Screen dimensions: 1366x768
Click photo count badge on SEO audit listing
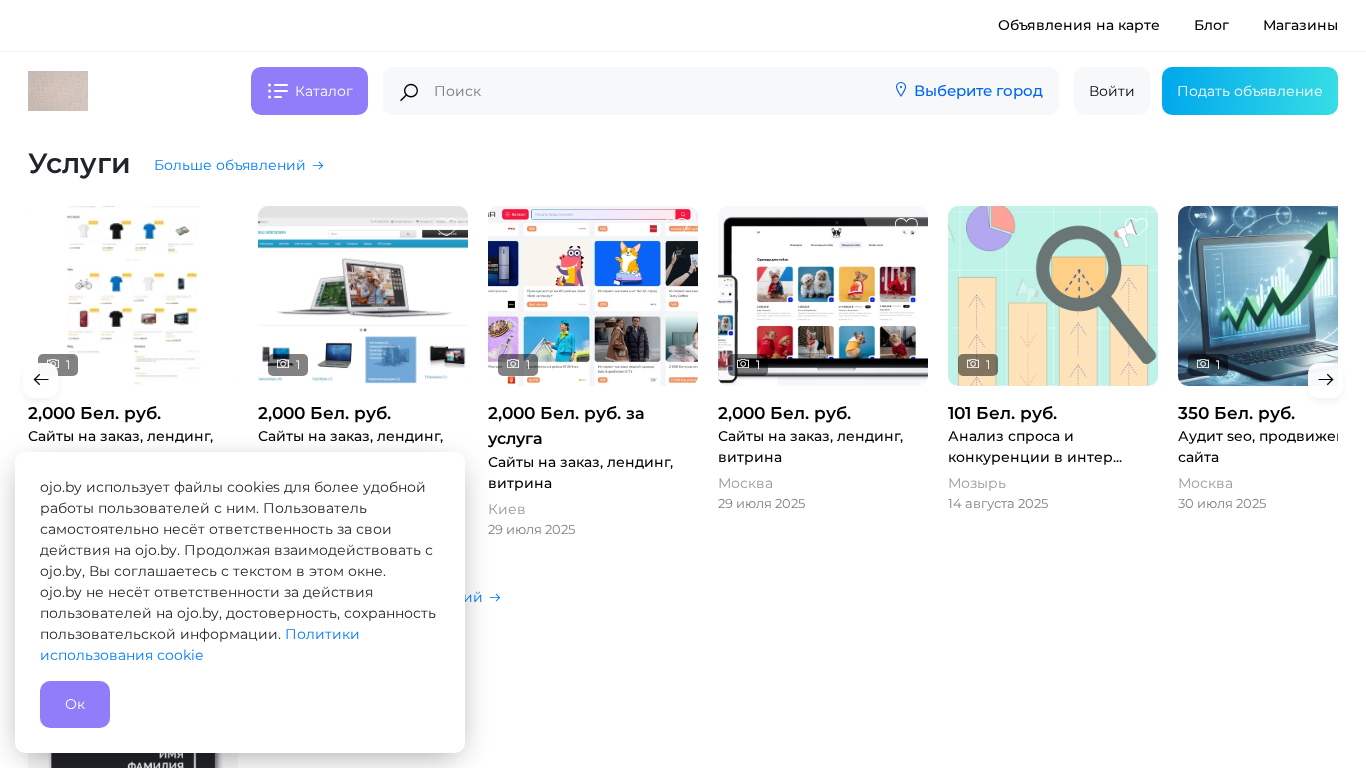pyautogui.click(x=1208, y=365)
